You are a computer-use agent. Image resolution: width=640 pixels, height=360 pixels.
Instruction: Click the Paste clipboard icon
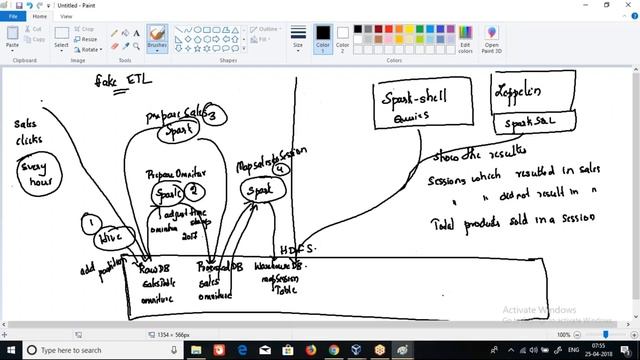click(12, 33)
